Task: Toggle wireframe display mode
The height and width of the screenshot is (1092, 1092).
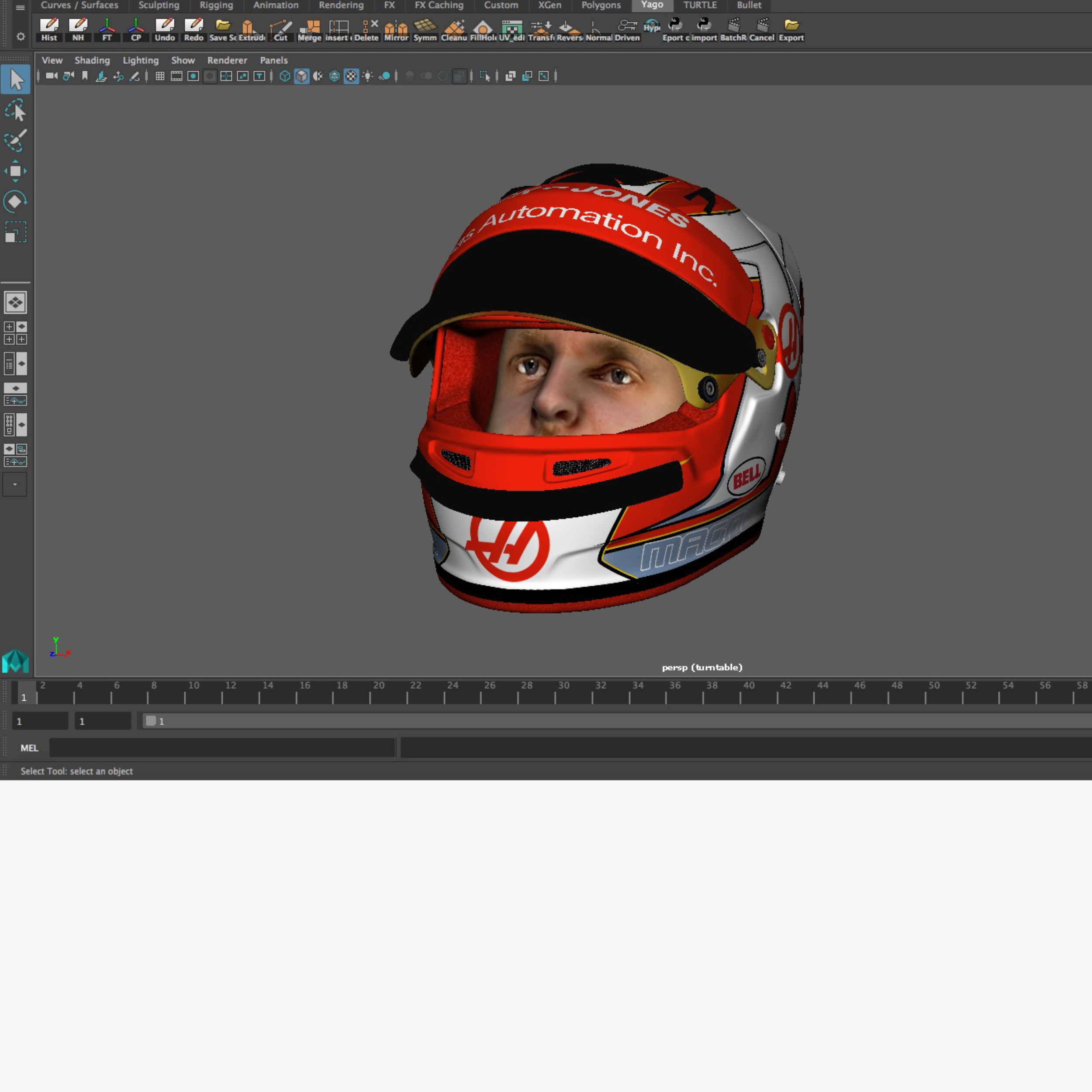Action: click(x=285, y=76)
